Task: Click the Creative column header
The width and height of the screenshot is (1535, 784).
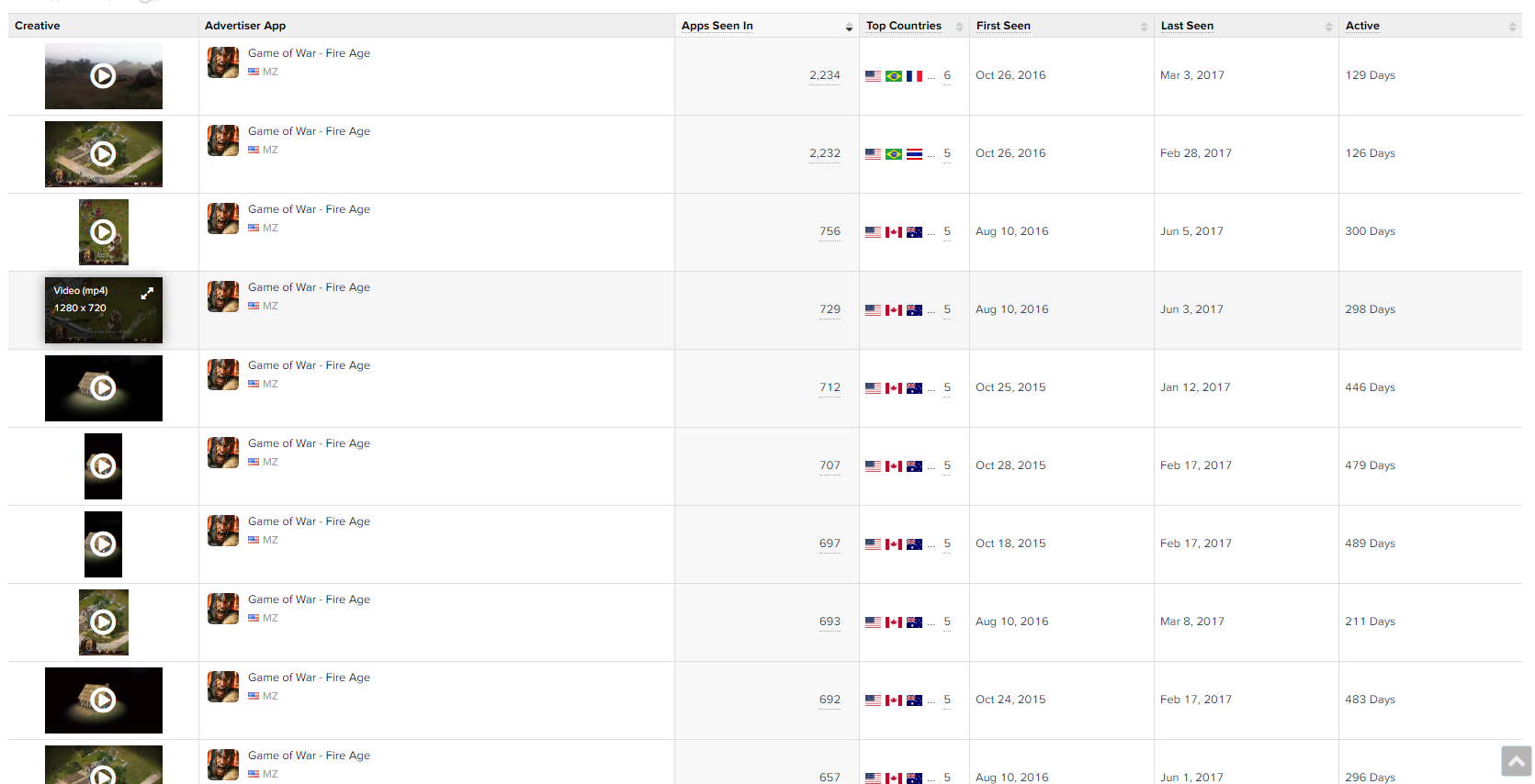Action: point(38,26)
